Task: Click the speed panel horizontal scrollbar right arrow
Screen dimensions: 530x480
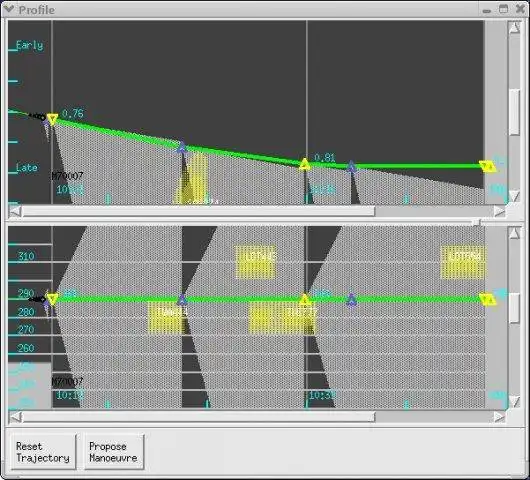Action: tap(499, 212)
